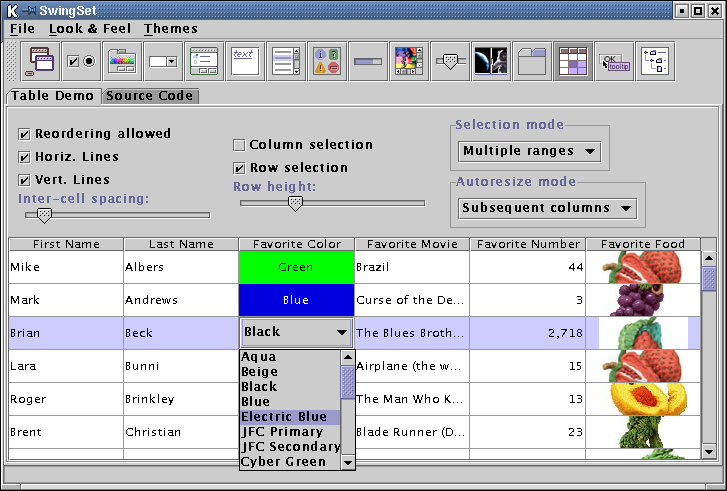Open the Color Chooser demo icon
Viewport: 727px width, 491px height.
pyautogui.click(x=122, y=61)
